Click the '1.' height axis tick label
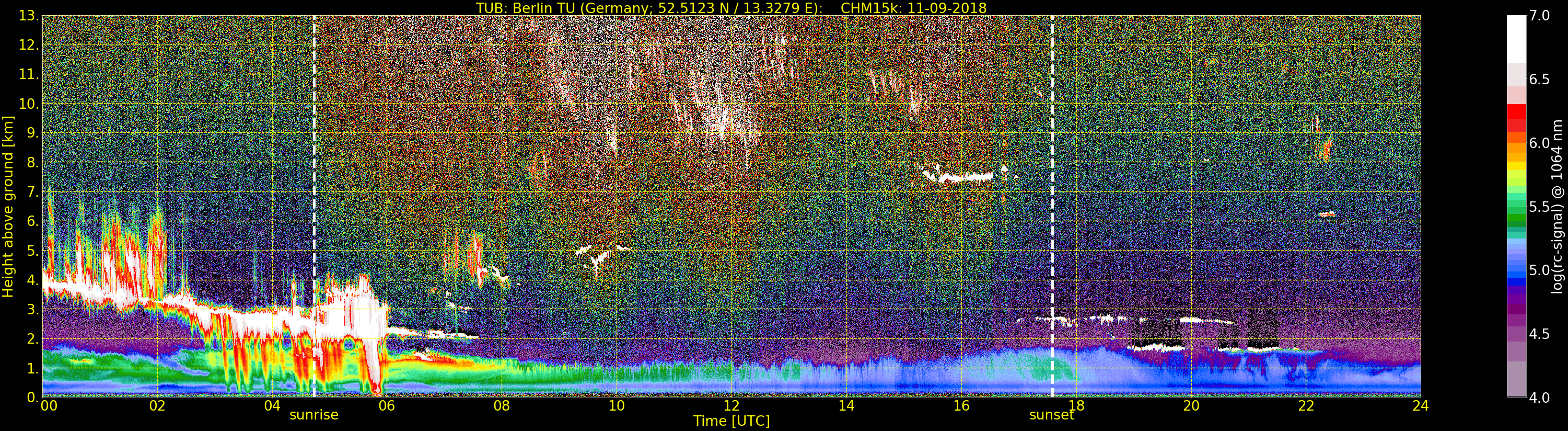Viewport: 1568px width, 431px height. tap(33, 368)
